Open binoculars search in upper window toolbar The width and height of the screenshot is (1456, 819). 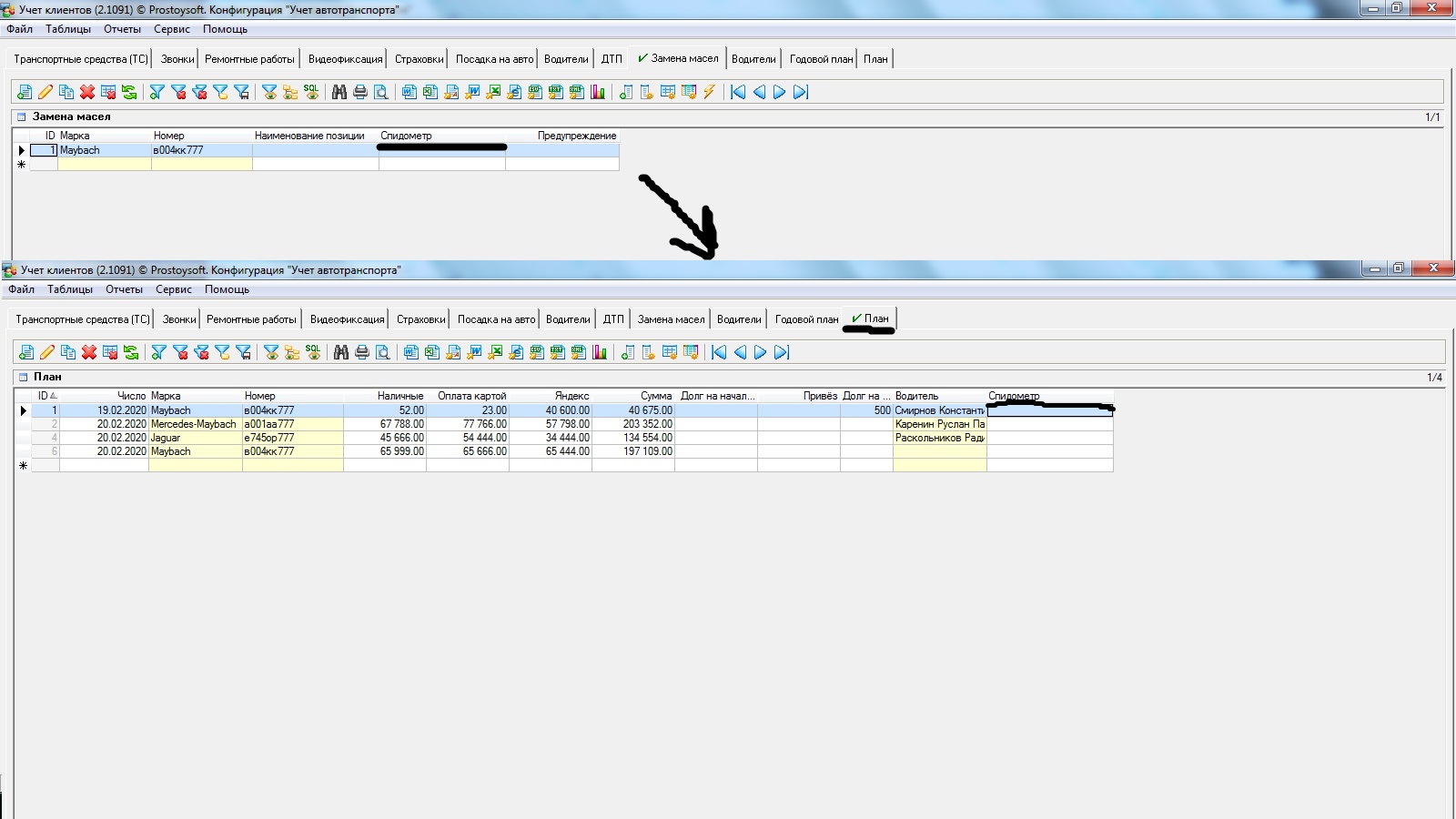coord(339,92)
